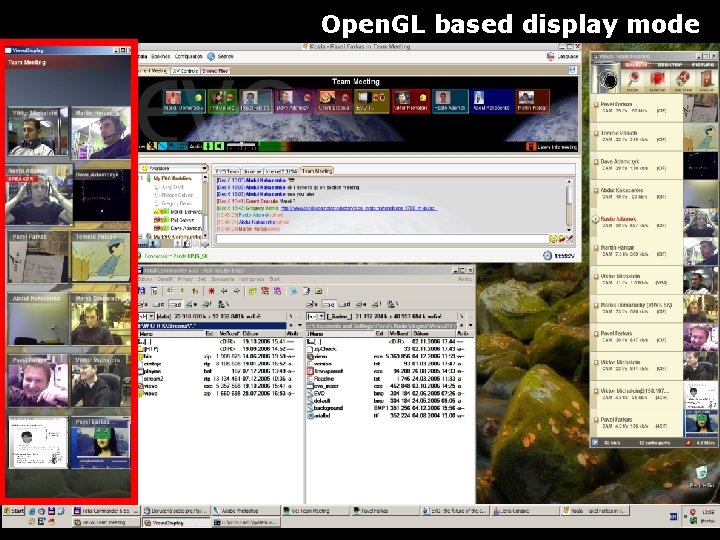Image resolution: width=720 pixels, height=540 pixels.
Task: Click the Leave this meeting button
Action: (551, 147)
